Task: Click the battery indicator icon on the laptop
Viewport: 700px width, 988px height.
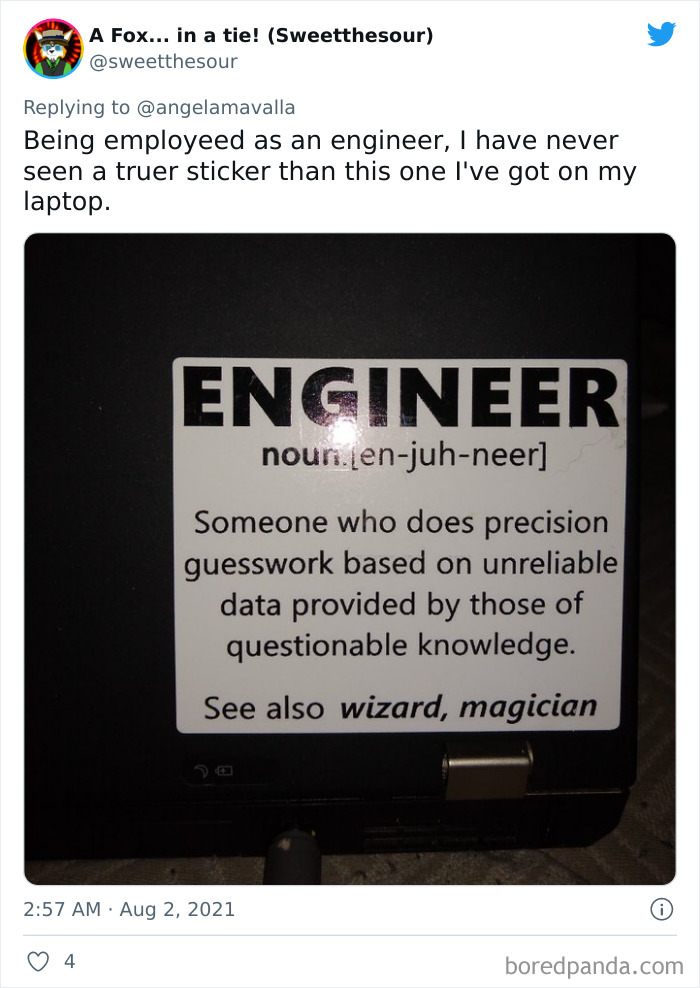Action: (225, 770)
